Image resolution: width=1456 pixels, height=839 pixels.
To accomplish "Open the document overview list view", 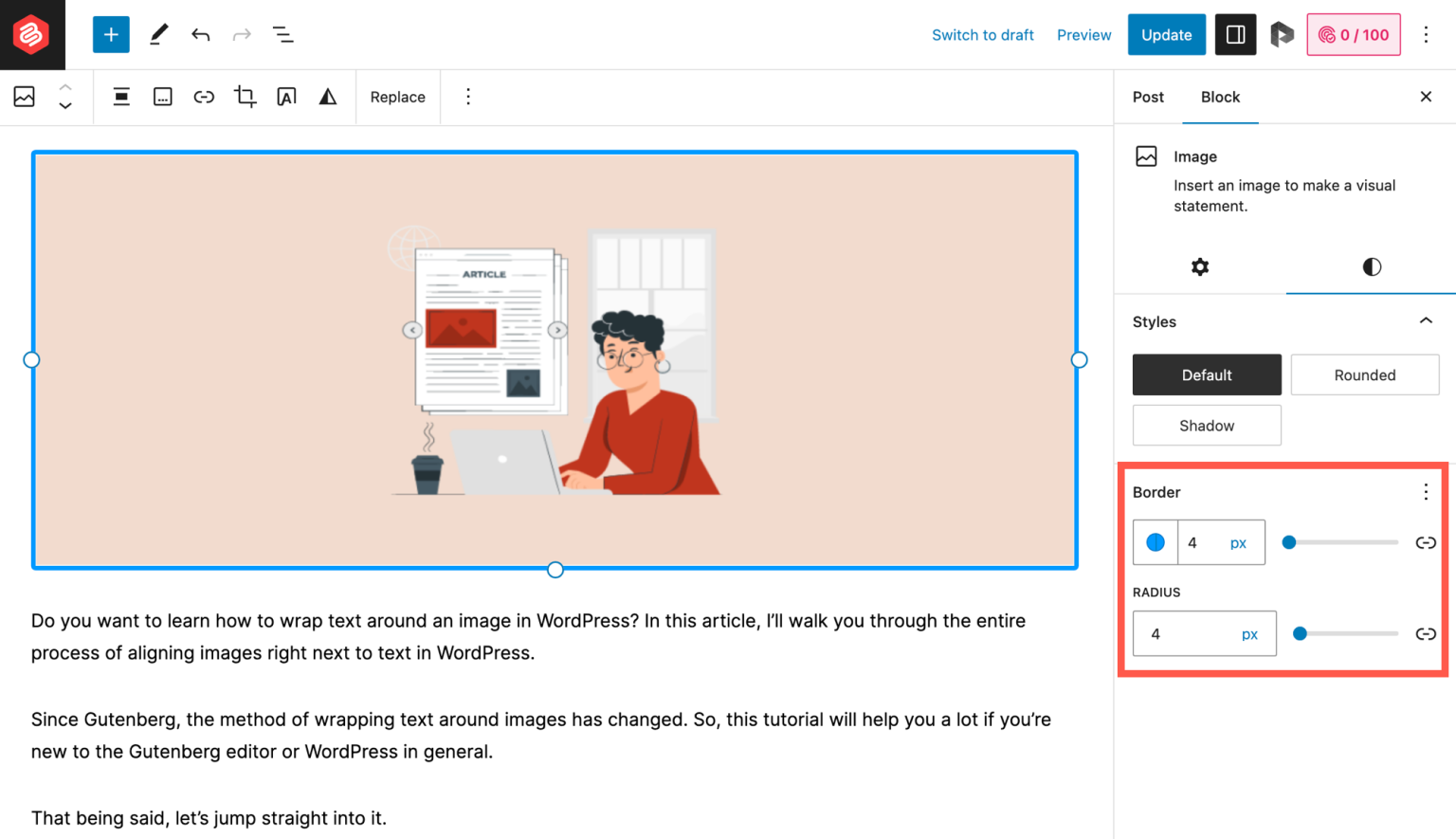I will (282, 35).
